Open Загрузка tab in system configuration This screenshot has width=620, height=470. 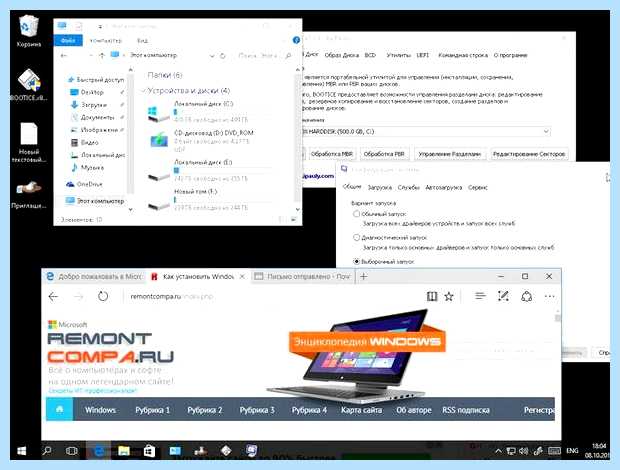379,187
